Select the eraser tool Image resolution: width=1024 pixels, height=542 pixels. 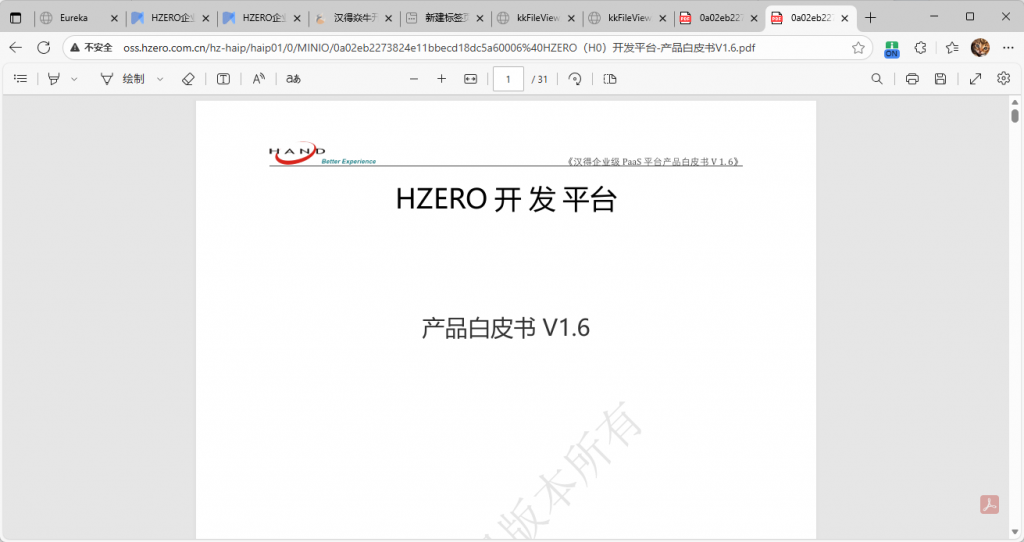[x=188, y=79]
